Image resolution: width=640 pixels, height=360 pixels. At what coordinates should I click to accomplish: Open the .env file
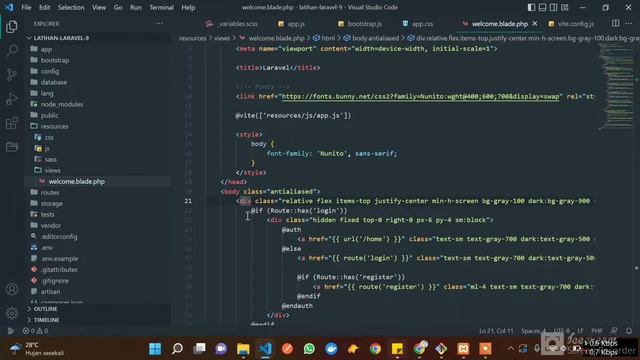[x=47, y=247]
